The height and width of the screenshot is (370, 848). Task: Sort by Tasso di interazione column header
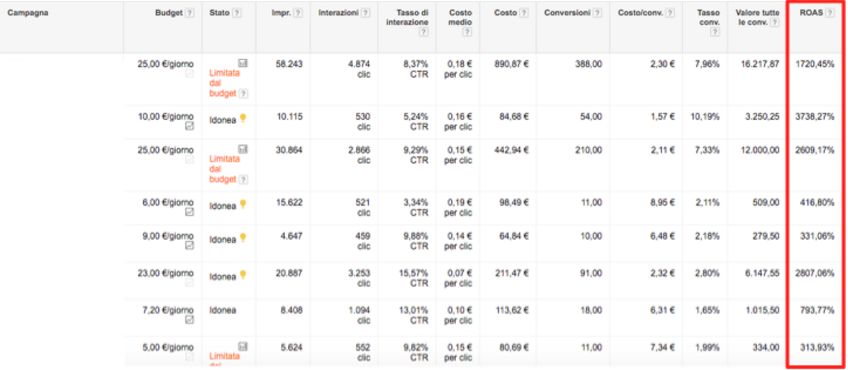point(408,17)
